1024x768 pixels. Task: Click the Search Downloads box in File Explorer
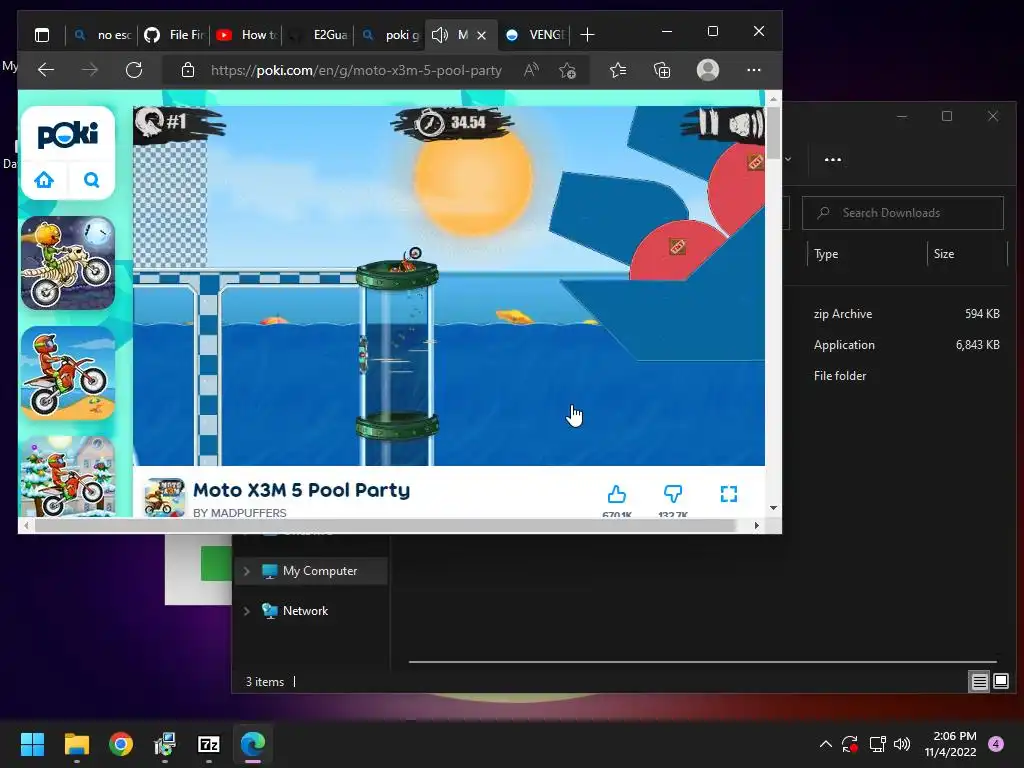pos(903,213)
